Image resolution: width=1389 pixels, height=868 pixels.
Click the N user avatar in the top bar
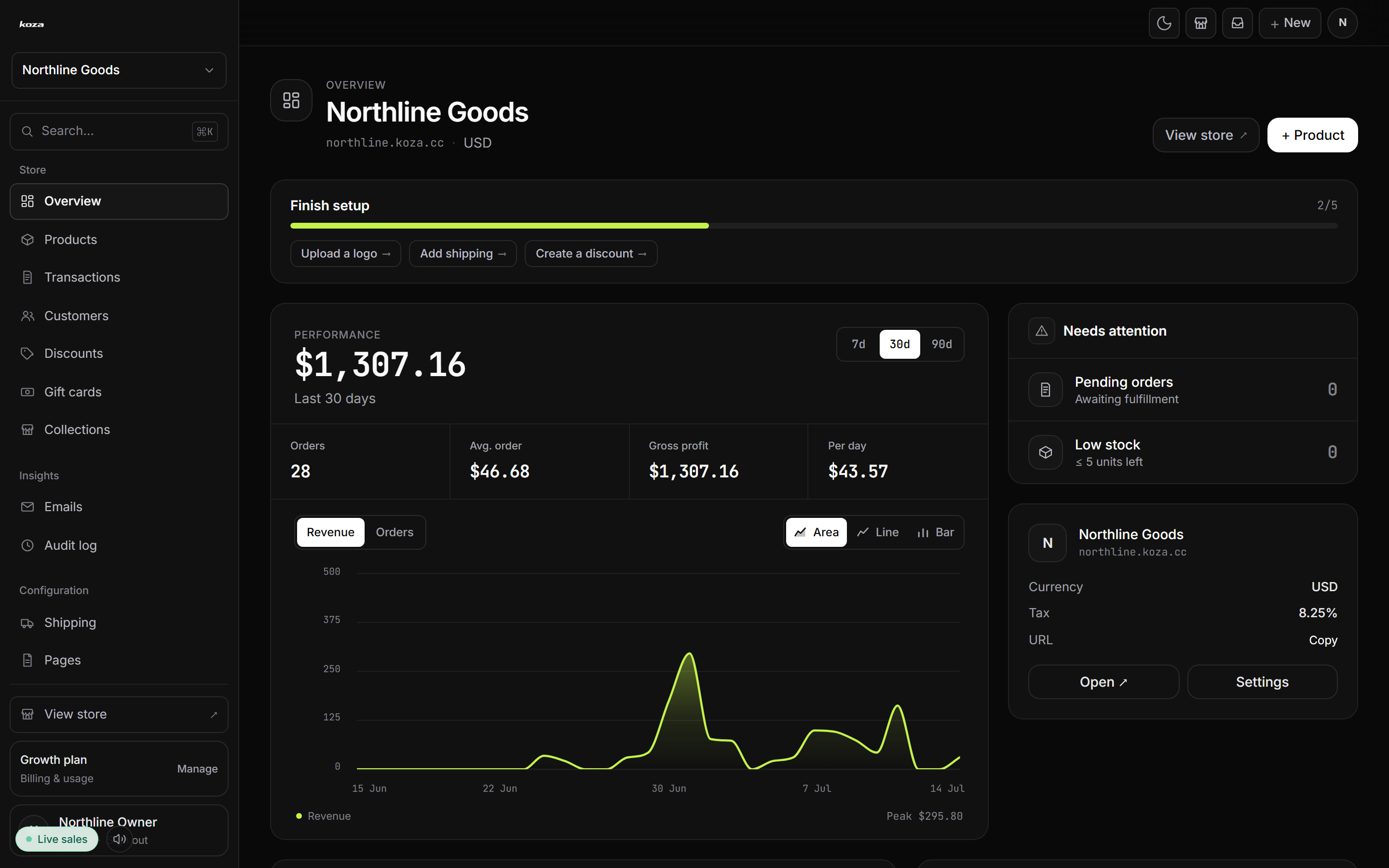coord(1343,23)
